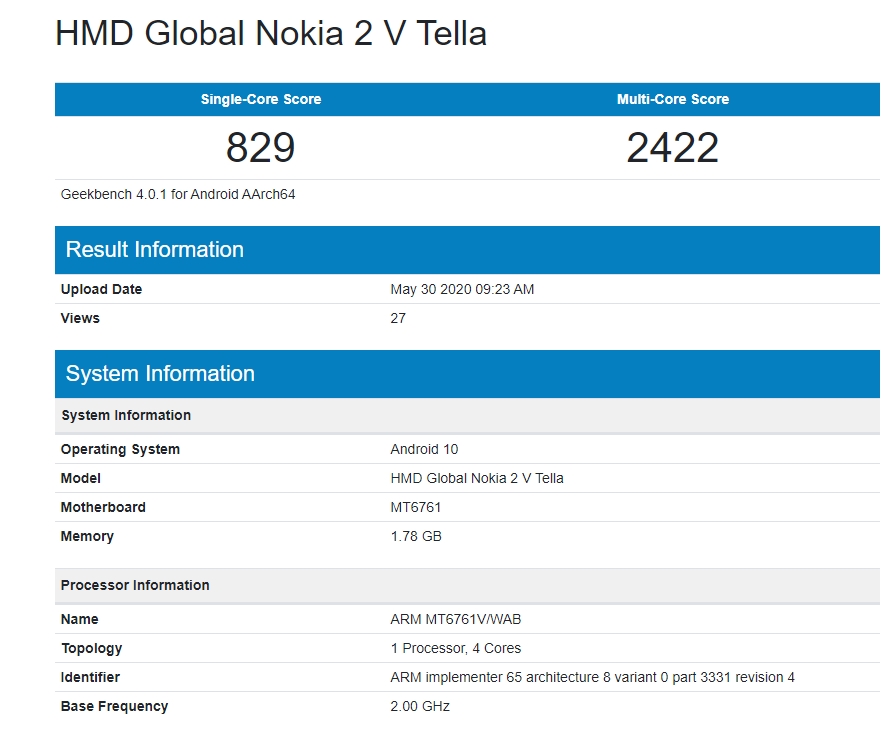Click the Geekbench 4.0.1 for Android AArch64 text
Viewport: 892px width, 733px height.
(x=178, y=194)
